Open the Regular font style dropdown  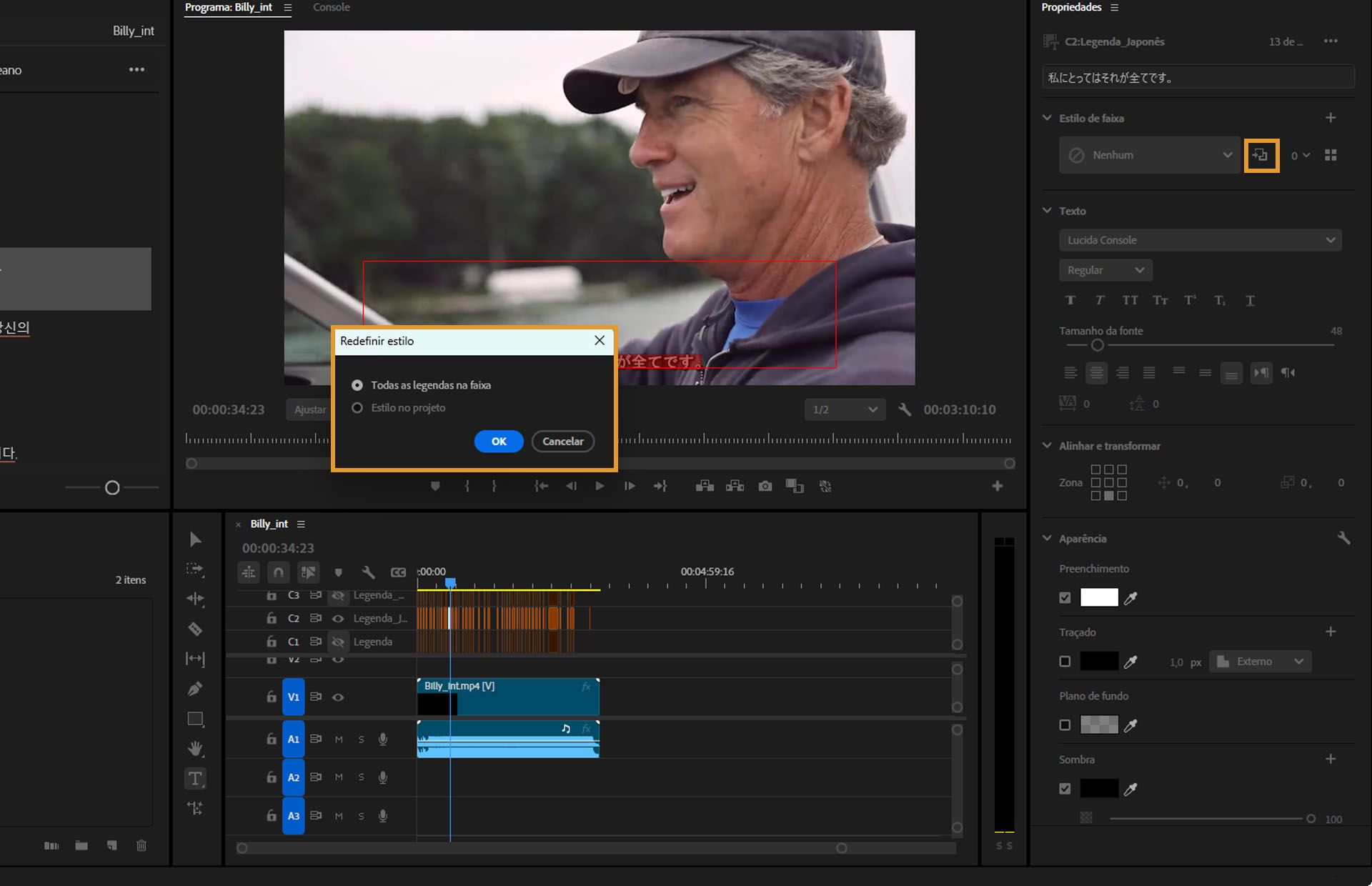click(x=1105, y=270)
